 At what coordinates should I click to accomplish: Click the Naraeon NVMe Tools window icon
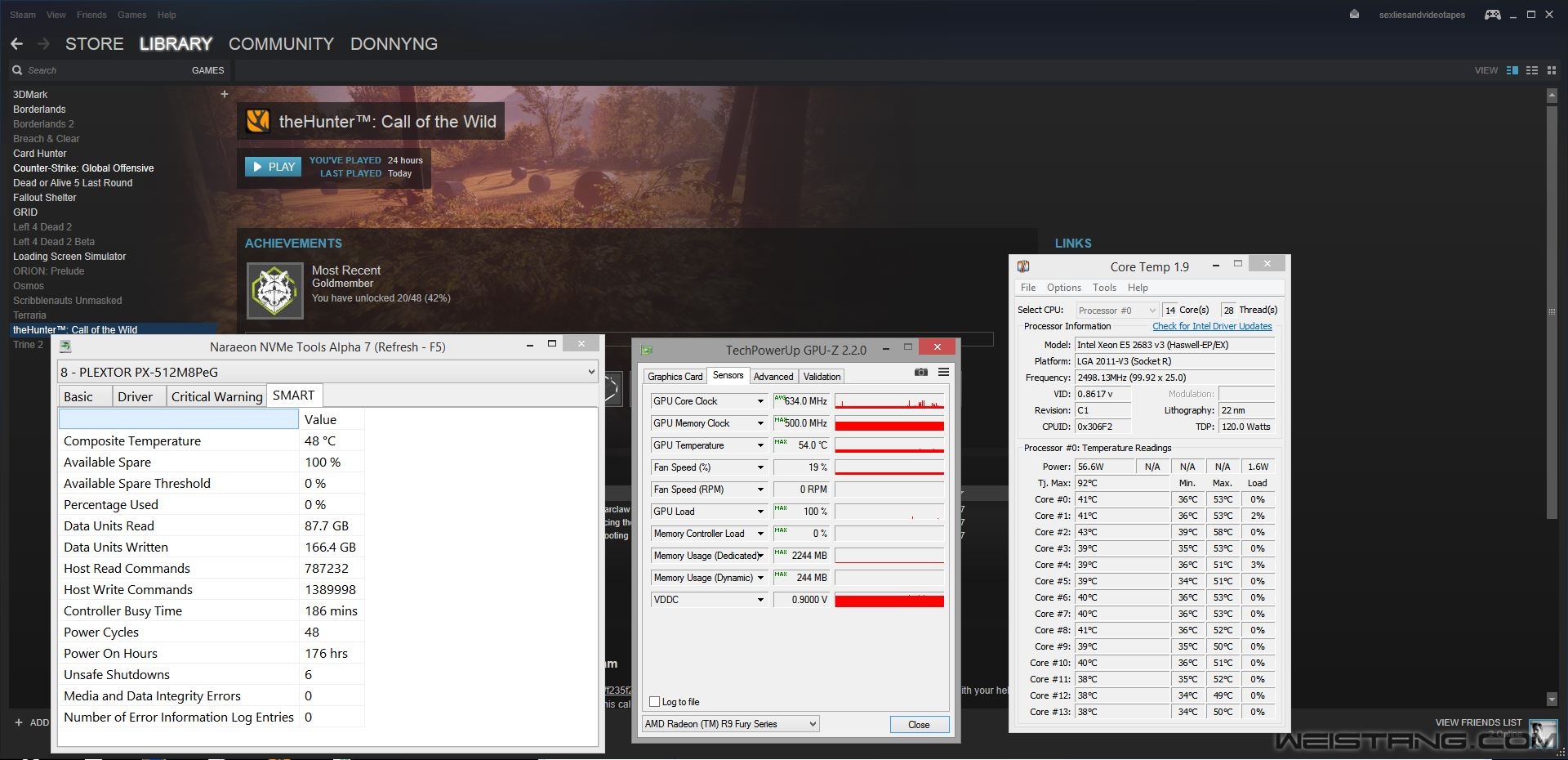pos(65,346)
